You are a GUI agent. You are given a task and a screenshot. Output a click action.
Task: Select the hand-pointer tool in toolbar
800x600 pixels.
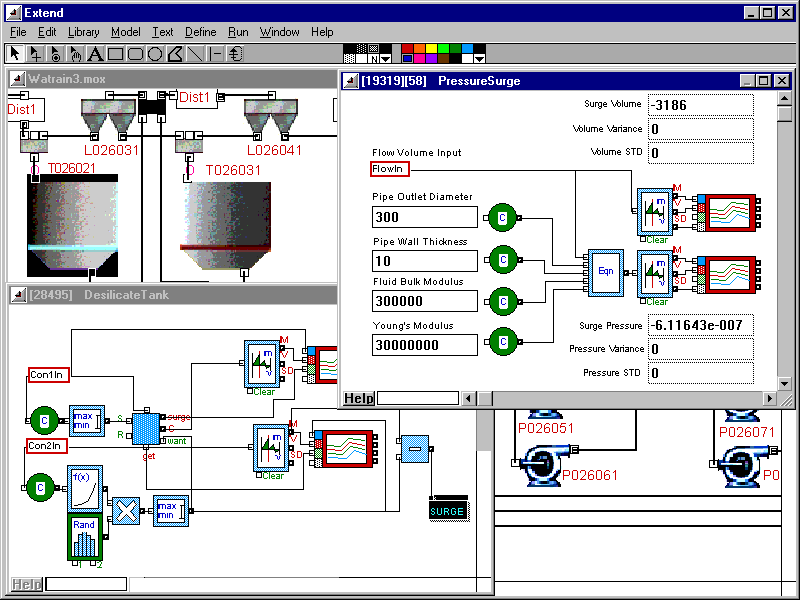tap(75, 54)
